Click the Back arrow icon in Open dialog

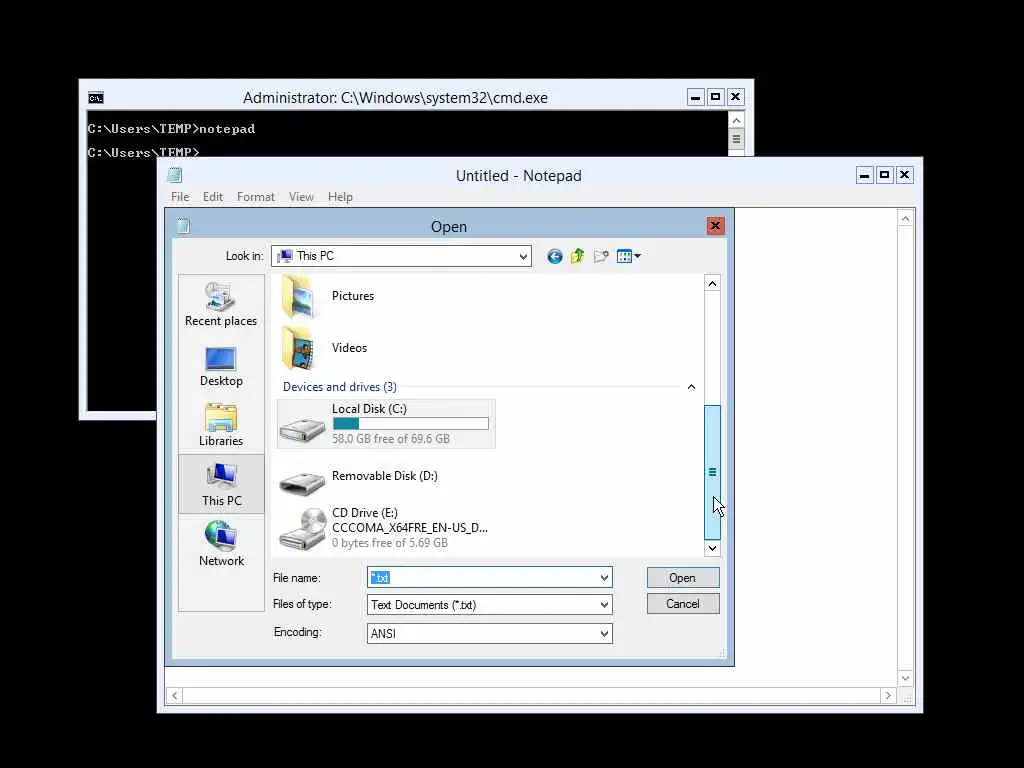coord(554,256)
